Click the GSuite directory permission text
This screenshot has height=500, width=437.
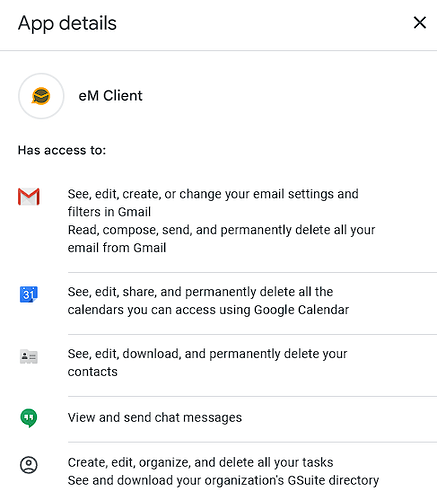[x=223, y=481]
